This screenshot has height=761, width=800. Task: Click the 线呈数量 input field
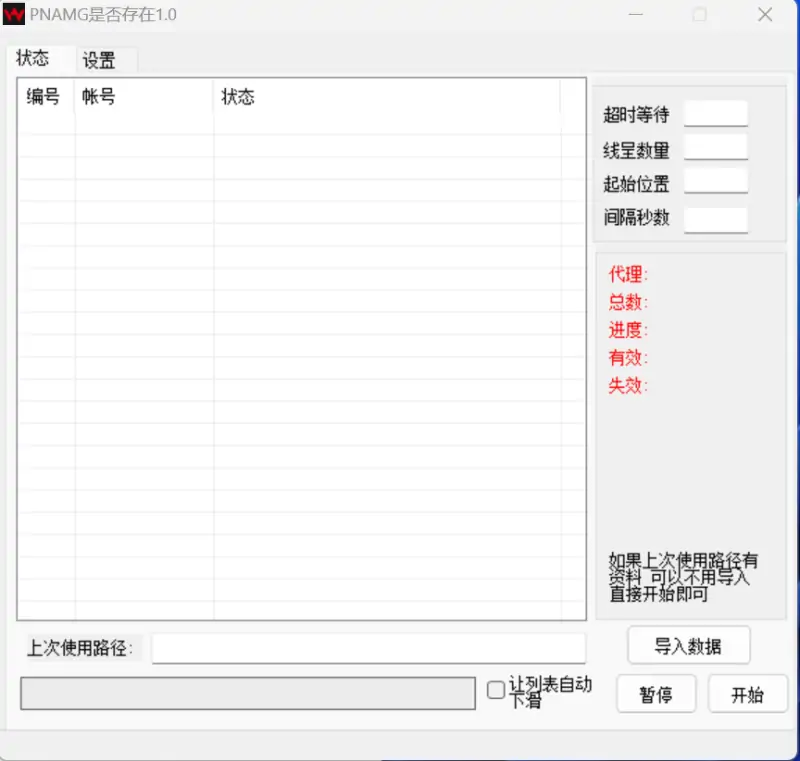(716, 147)
